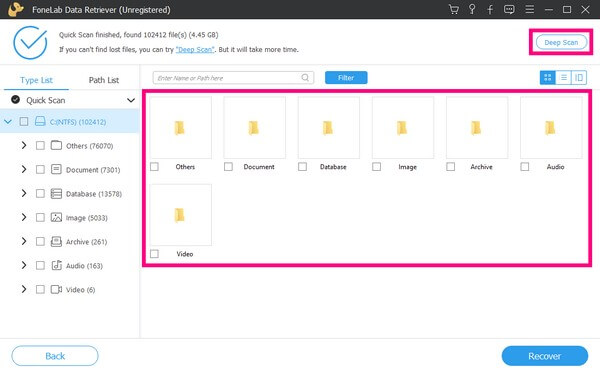
Task: Click the Archive type icon in tree
Action: click(56, 241)
